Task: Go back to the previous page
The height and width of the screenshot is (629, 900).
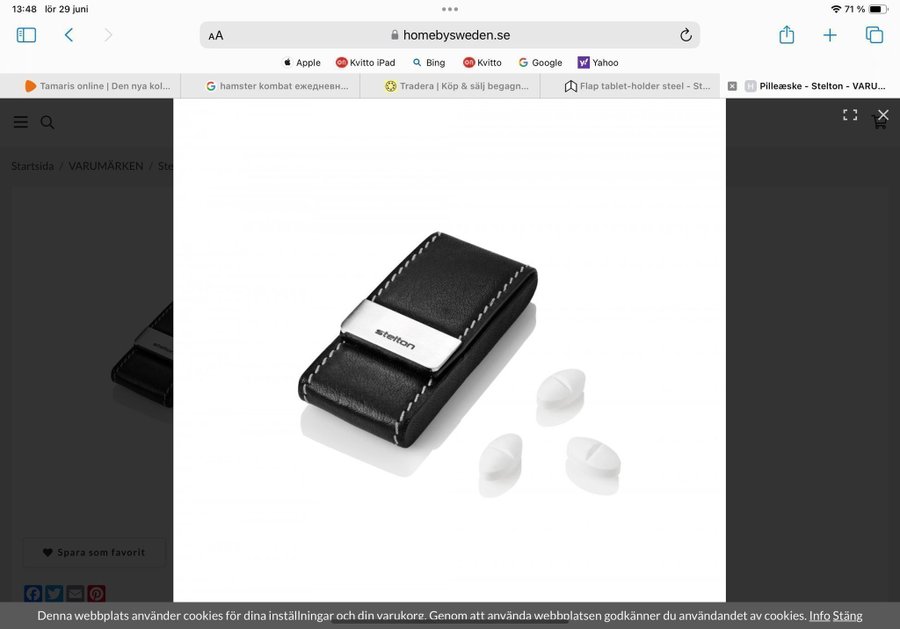Action: click(68, 35)
